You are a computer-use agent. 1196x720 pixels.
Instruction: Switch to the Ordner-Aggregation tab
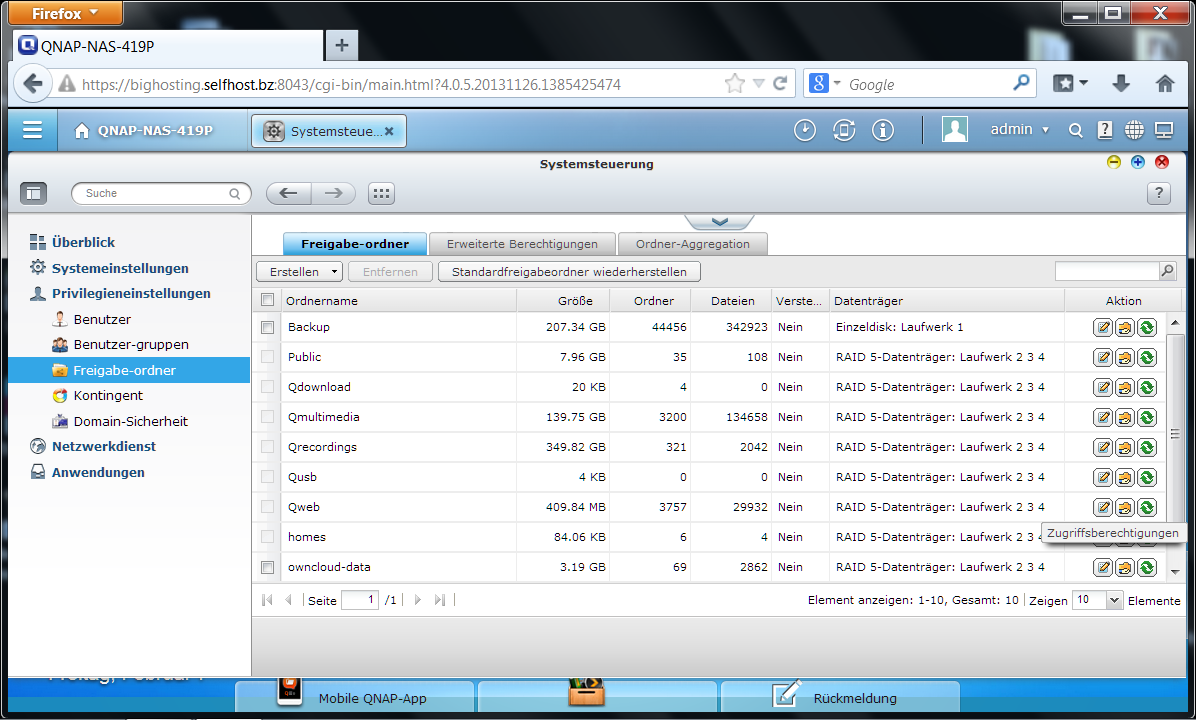pyautogui.click(x=693, y=244)
